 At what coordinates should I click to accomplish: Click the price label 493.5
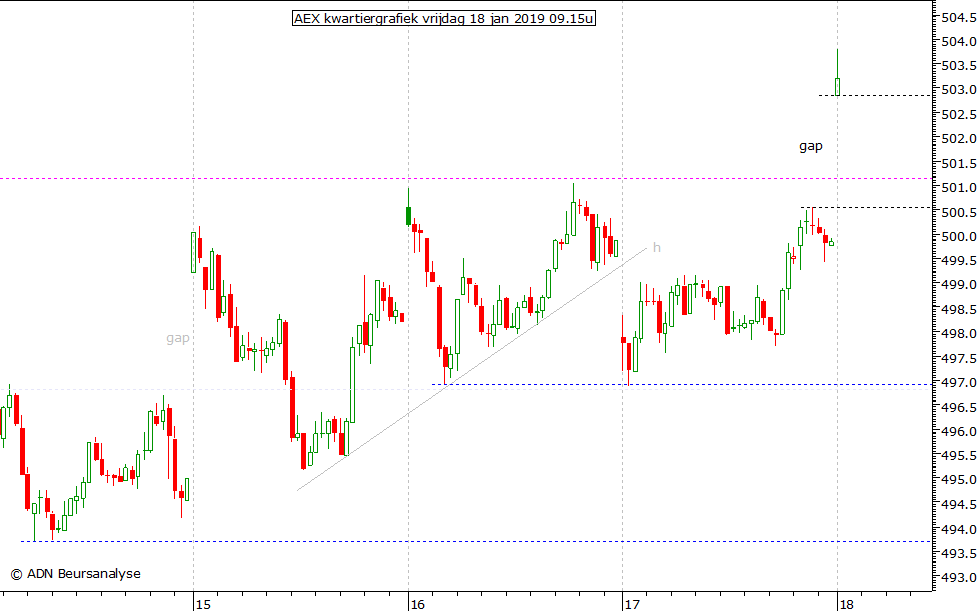(x=959, y=554)
